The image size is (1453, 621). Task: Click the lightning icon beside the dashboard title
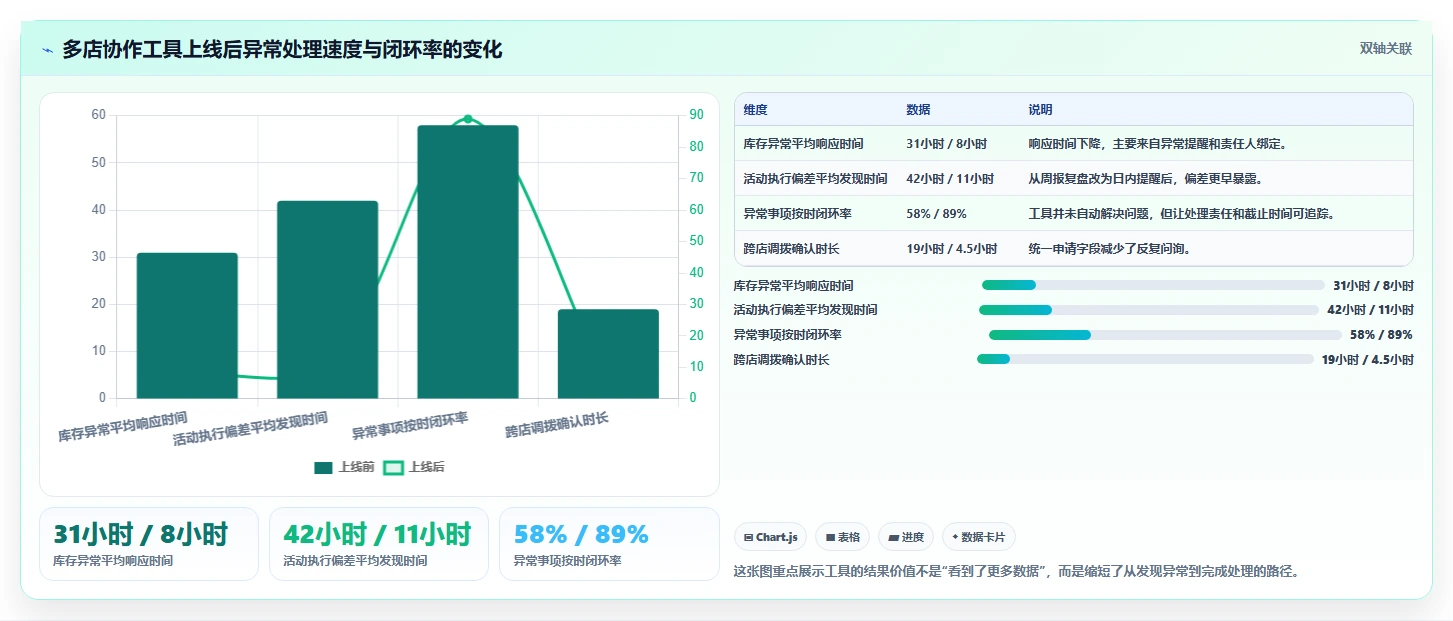point(47,50)
